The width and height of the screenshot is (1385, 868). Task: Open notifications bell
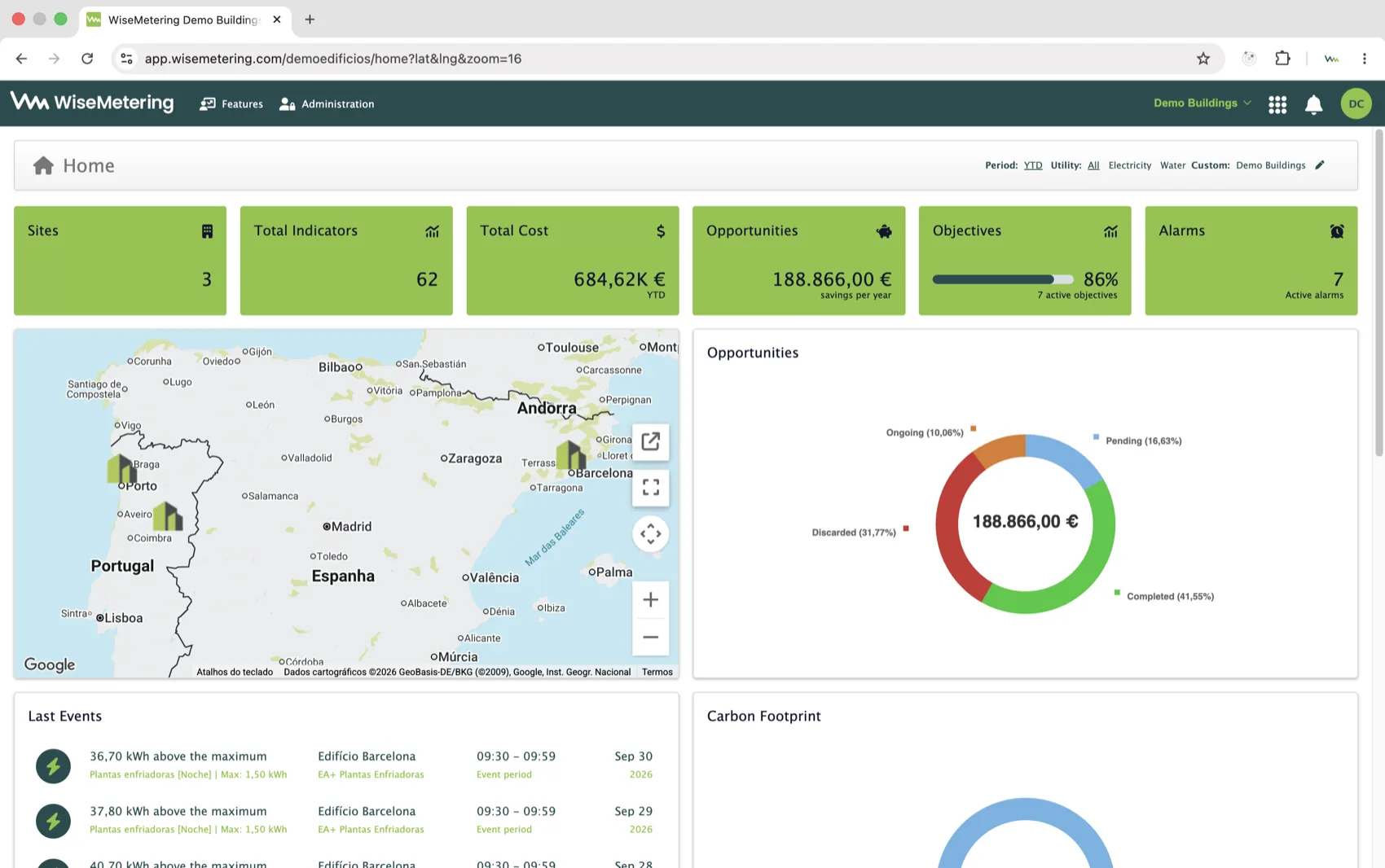pos(1313,104)
